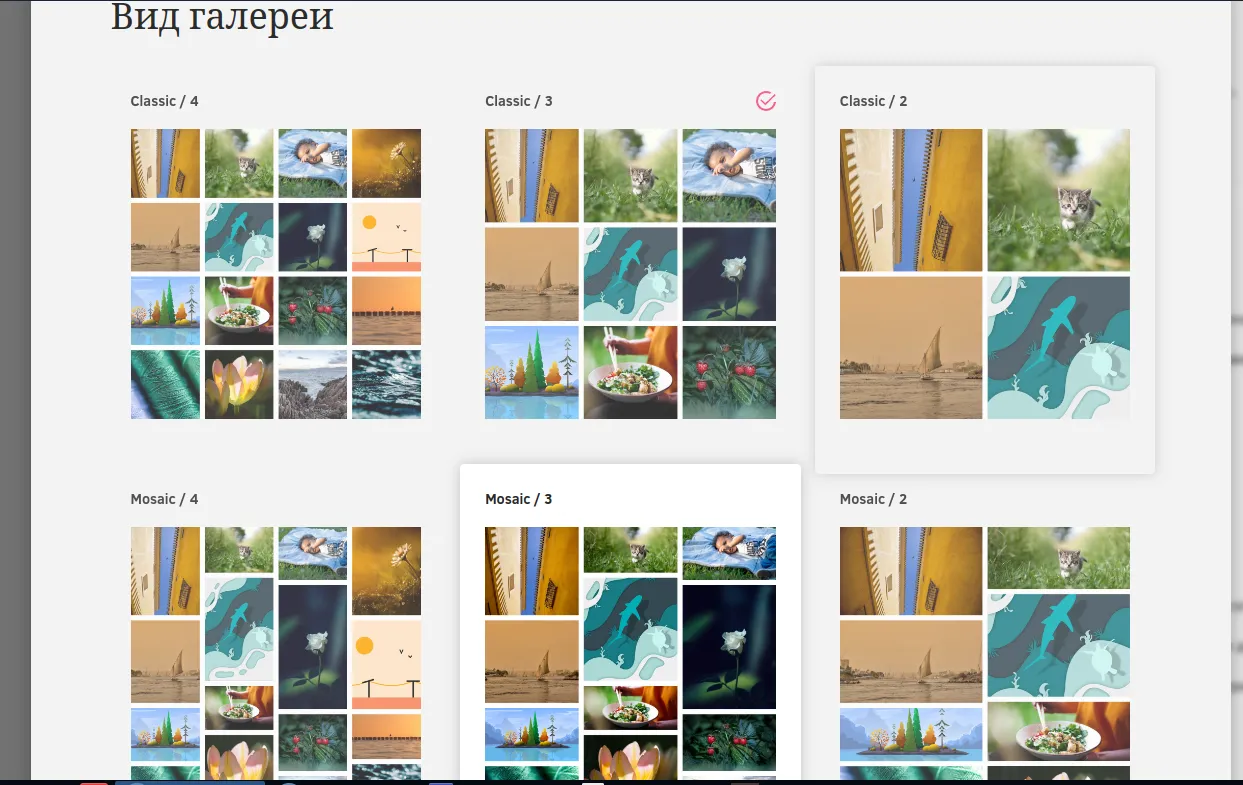Click the orange sun illustration in Classic / 4 preview

pos(386,237)
